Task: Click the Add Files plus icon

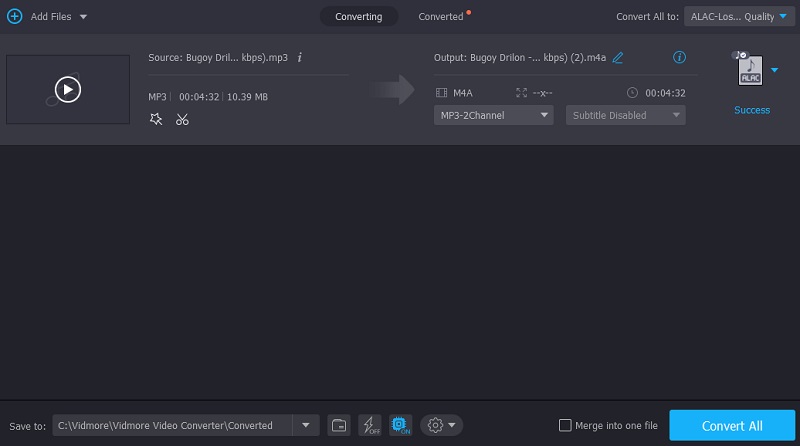Action: [14, 17]
